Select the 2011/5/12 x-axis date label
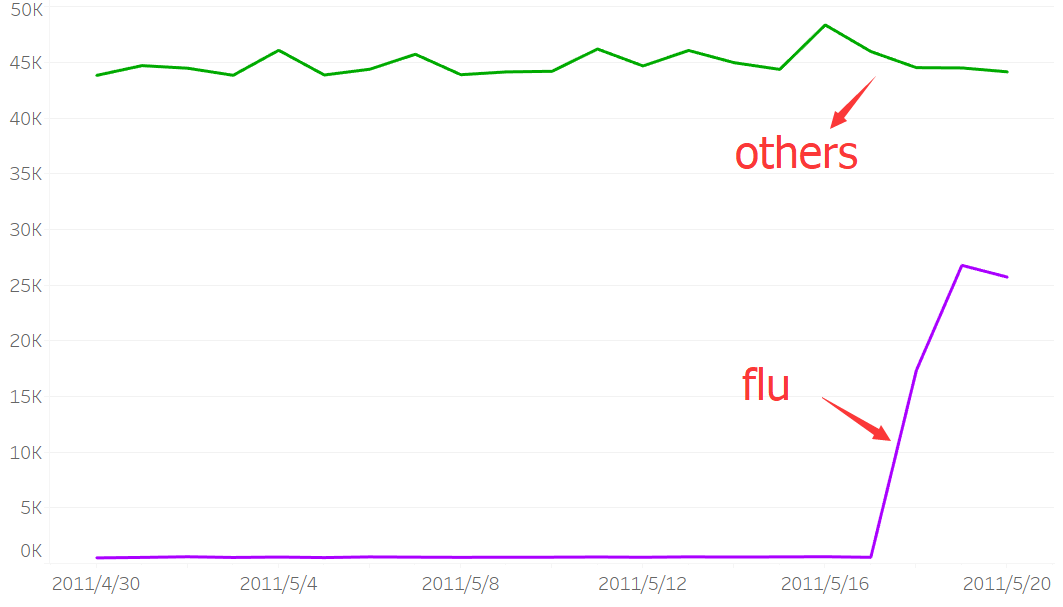 [642, 584]
